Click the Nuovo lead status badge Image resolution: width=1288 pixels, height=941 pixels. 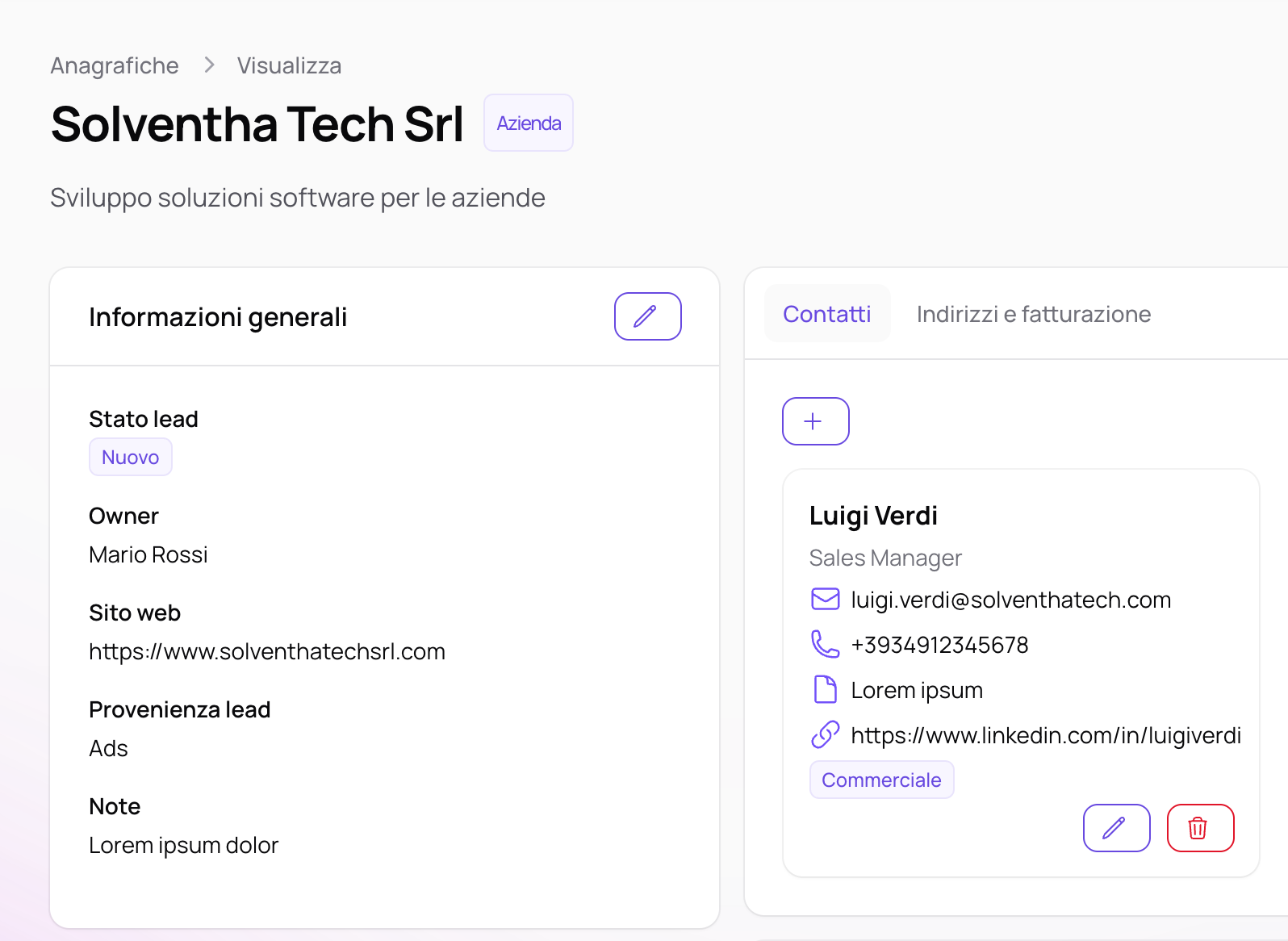pos(131,458)
